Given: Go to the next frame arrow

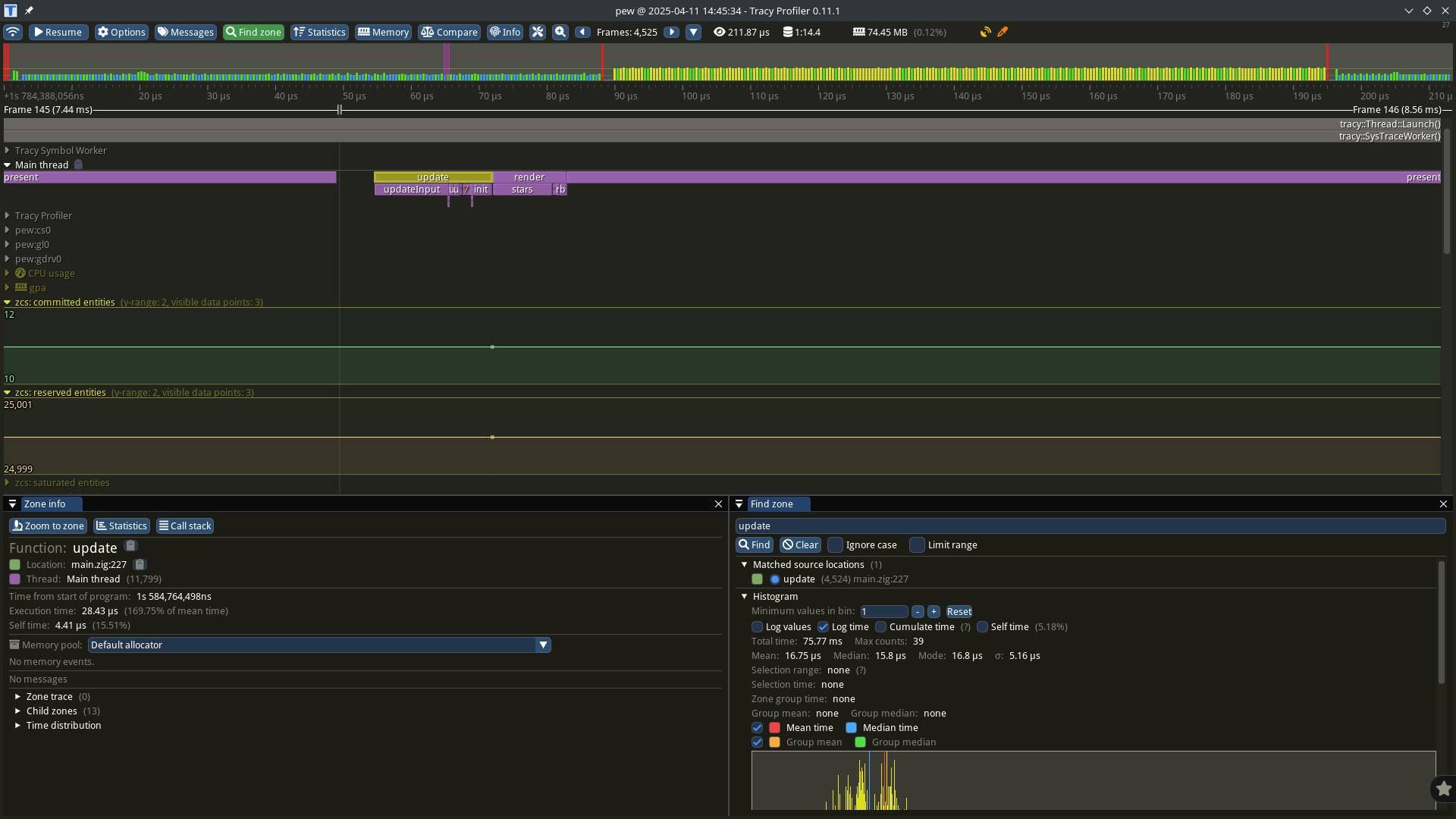Looking at the screenshot, I should (x=671, y=32).
